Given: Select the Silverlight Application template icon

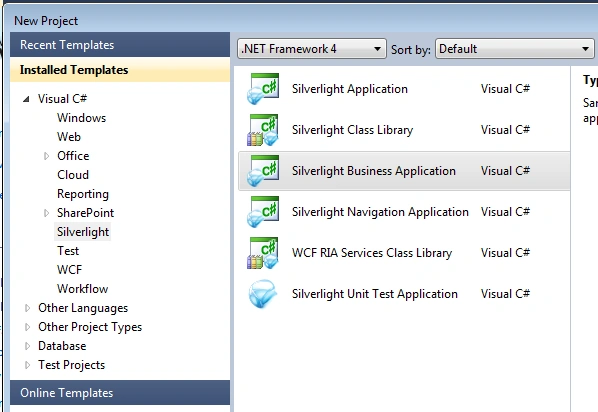Looking at the screenshot, I should click(x=263, y=89).
